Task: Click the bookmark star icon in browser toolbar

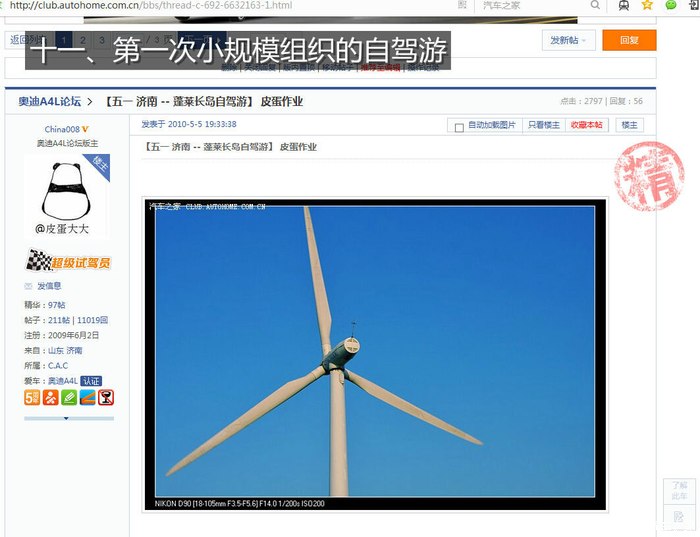Action: pos(647,6)
